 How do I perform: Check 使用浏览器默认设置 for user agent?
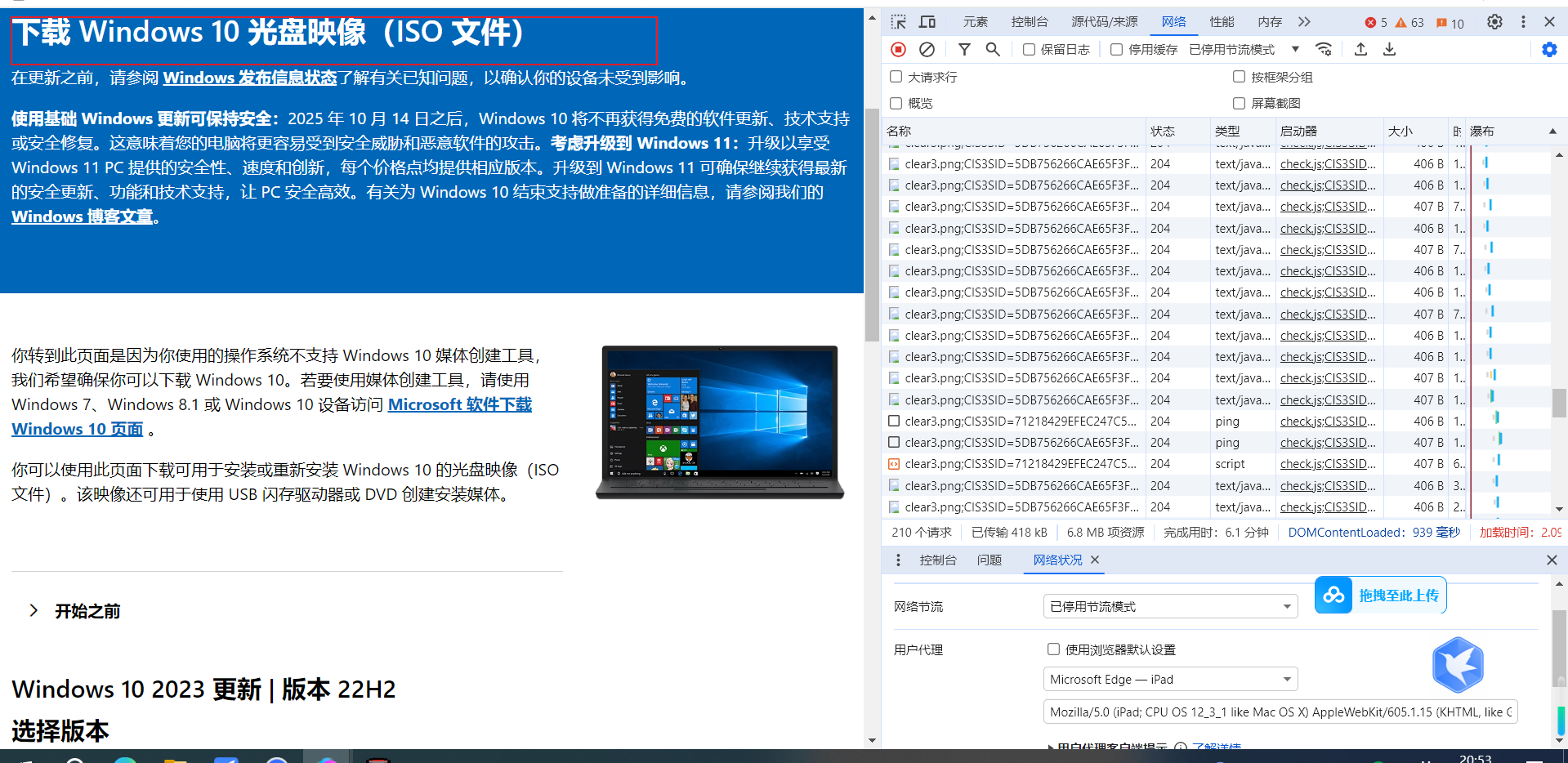point(1053,649)
